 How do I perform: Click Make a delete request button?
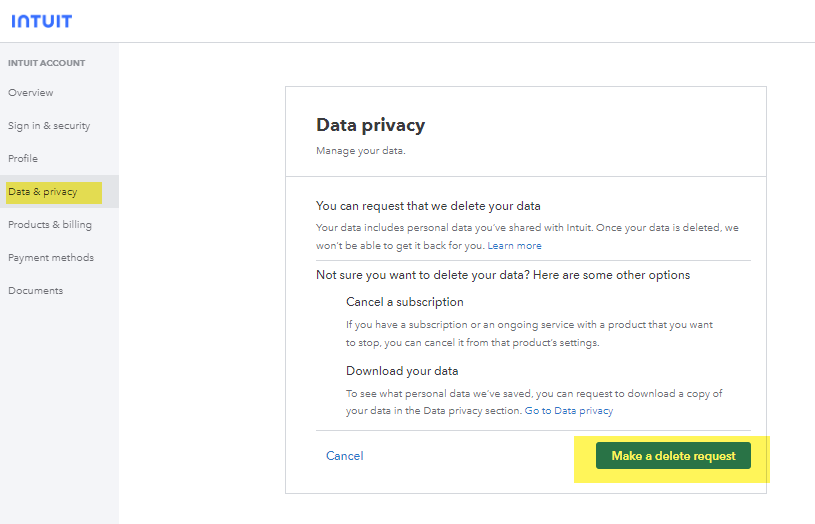pyautogui.click(x=673, y=456)
